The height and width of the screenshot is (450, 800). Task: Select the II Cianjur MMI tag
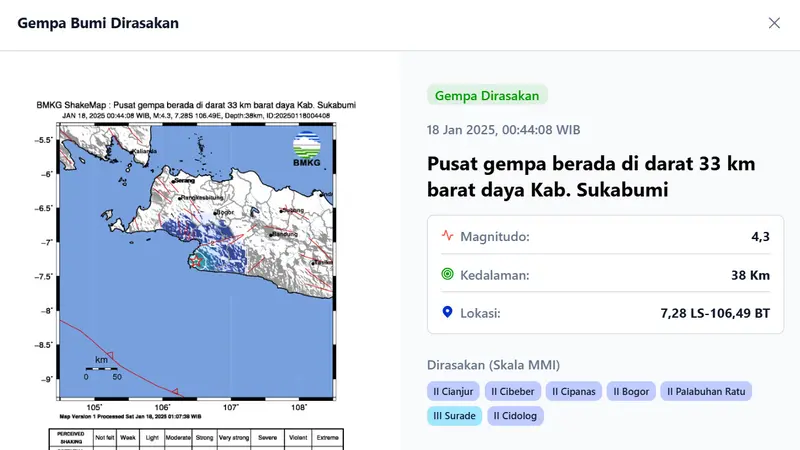tap(453, 391)
